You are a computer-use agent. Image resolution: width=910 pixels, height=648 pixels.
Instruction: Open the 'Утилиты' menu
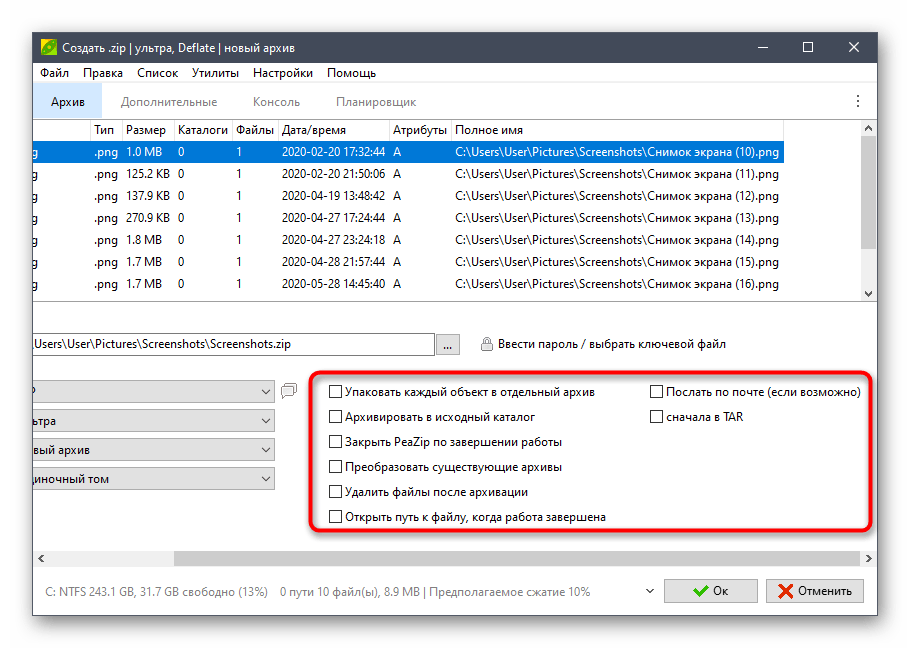(215, 73)
